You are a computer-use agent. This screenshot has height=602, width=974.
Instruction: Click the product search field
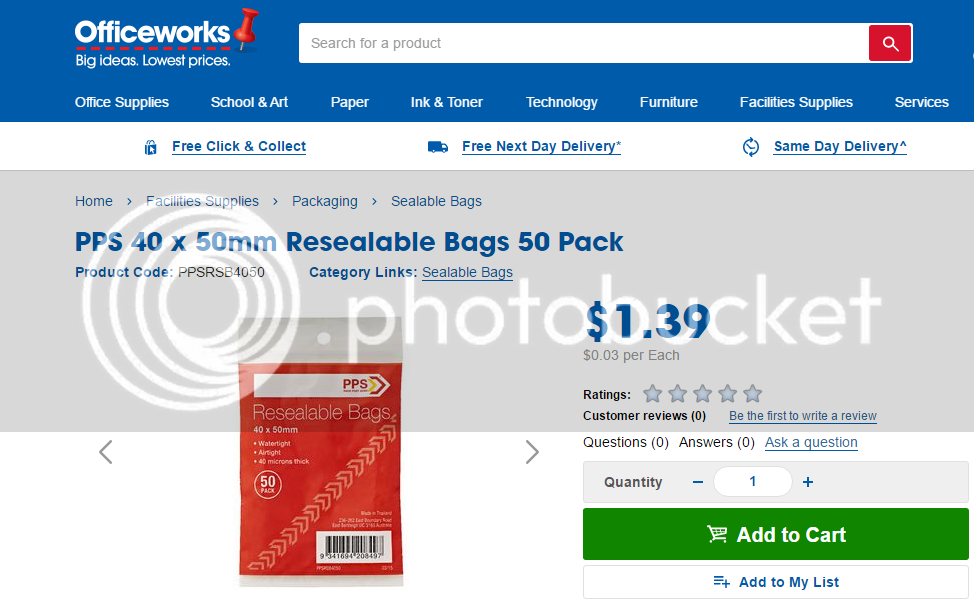pyautogui.click(x=583, y=43)
